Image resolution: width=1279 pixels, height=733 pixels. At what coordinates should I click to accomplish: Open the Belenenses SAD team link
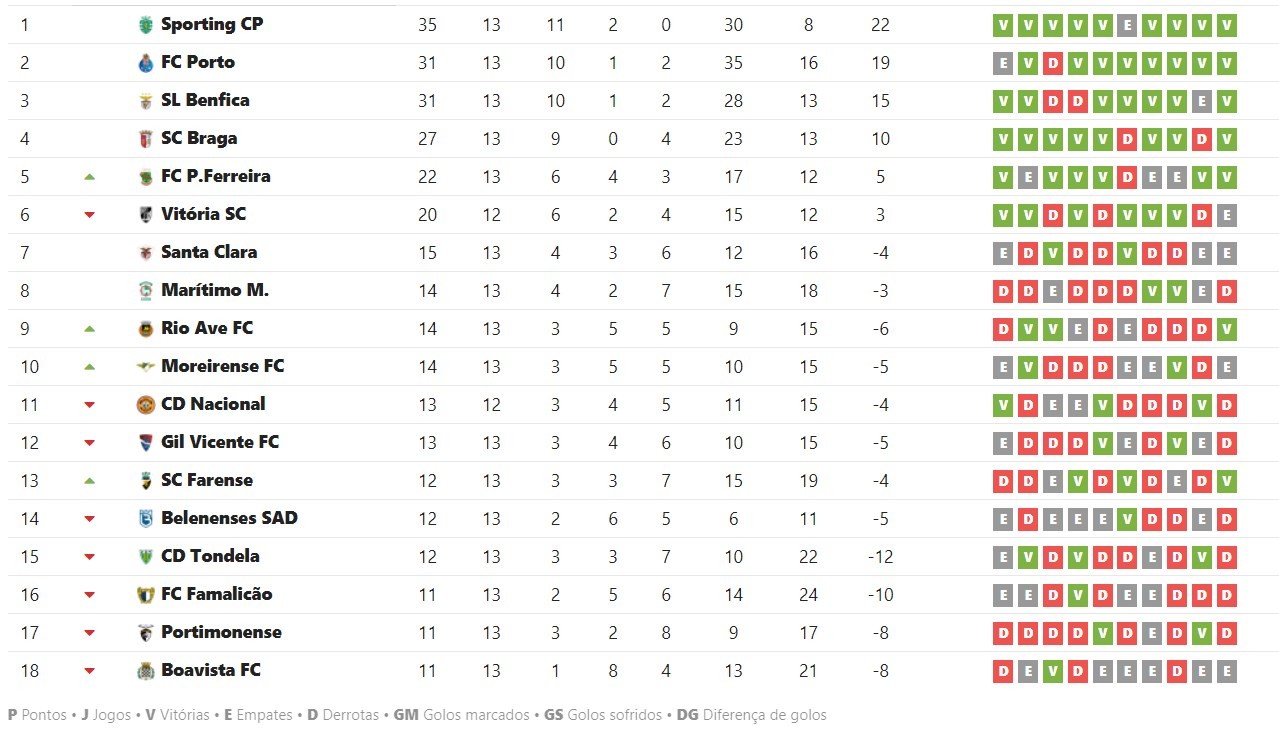pos(229,518)
